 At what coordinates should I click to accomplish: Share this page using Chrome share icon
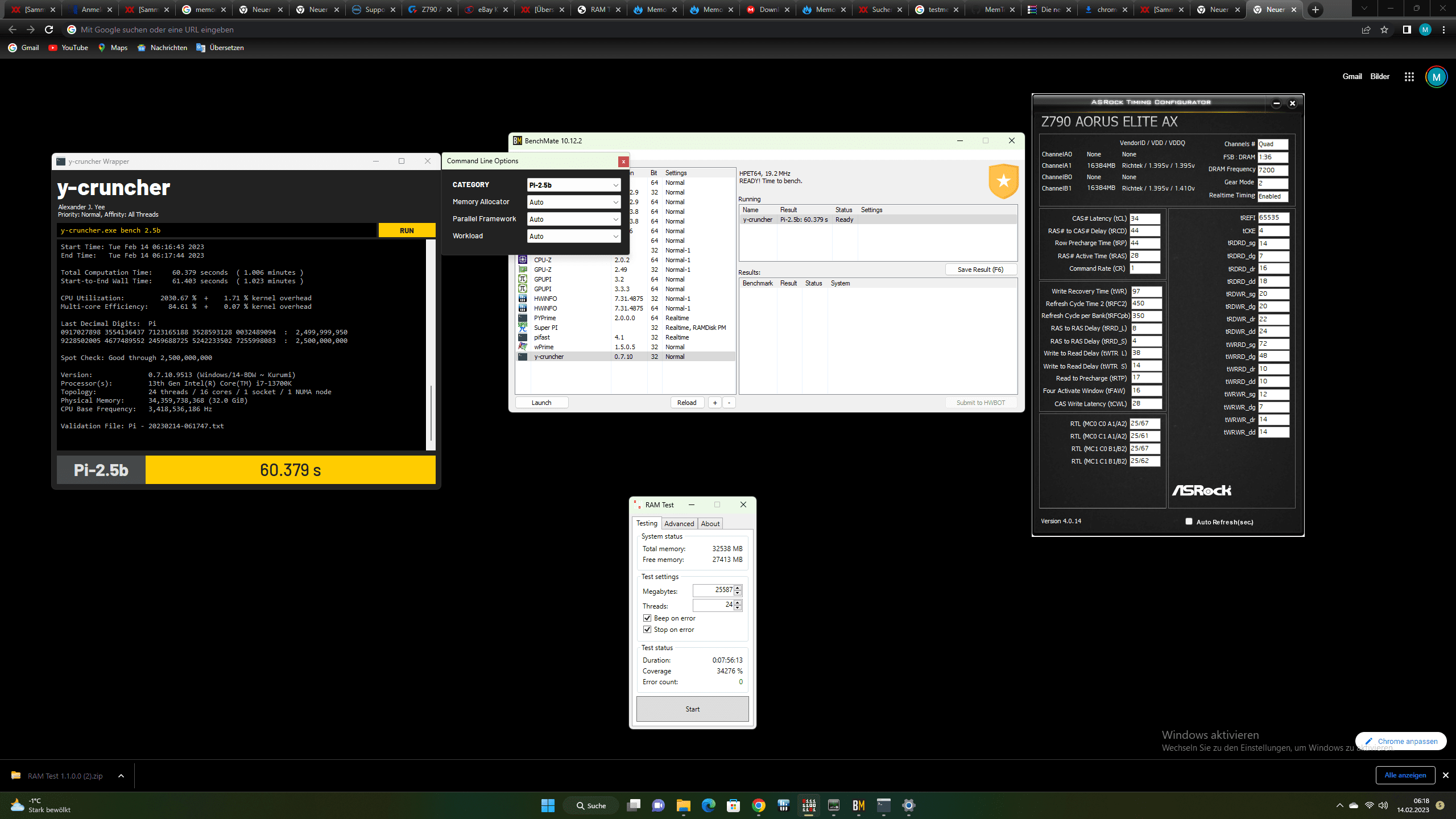[1366, 30]
